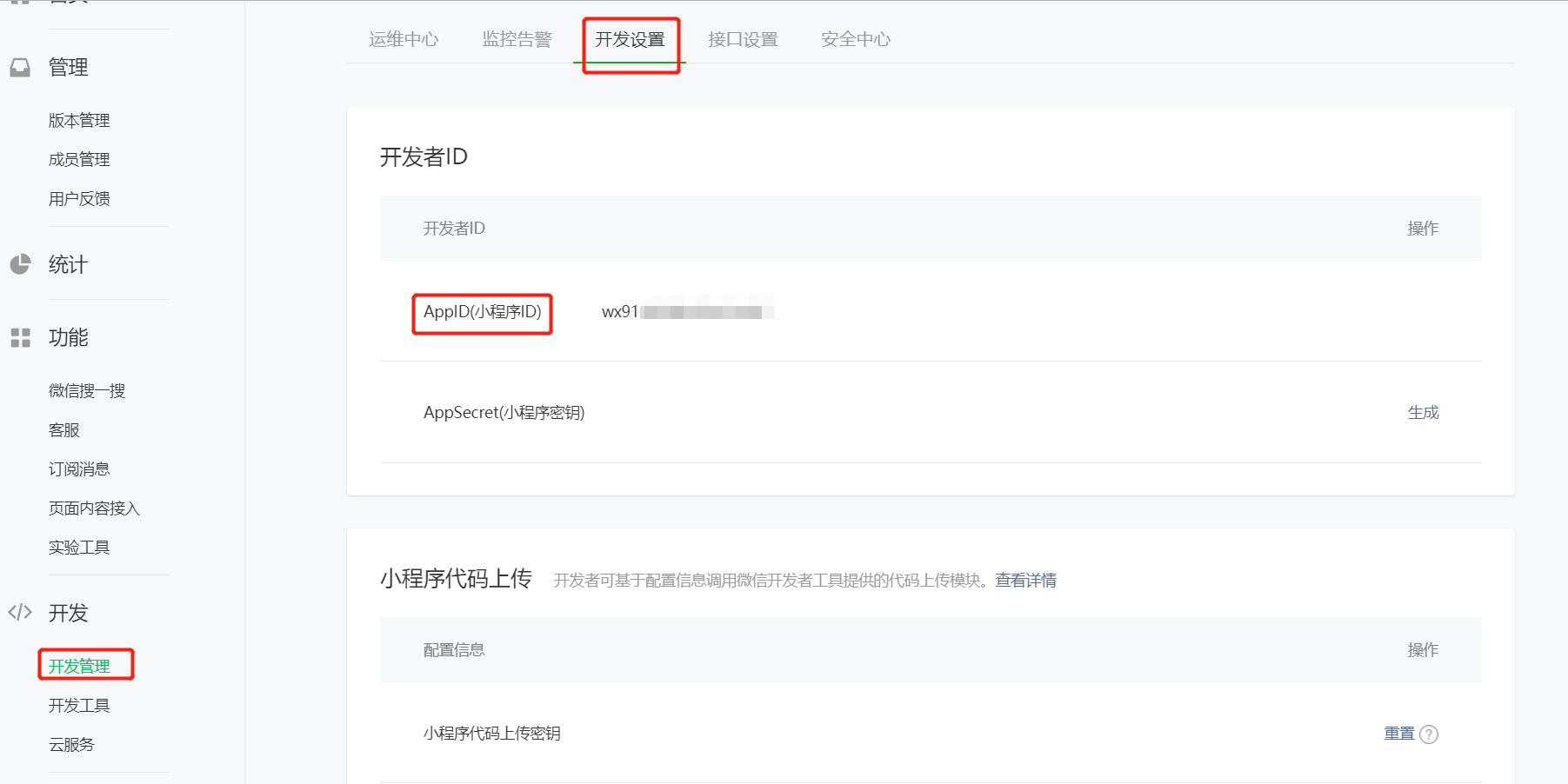Click the 开发 section heading
The image size is (1568, 784).
click(x=68, y=613)
